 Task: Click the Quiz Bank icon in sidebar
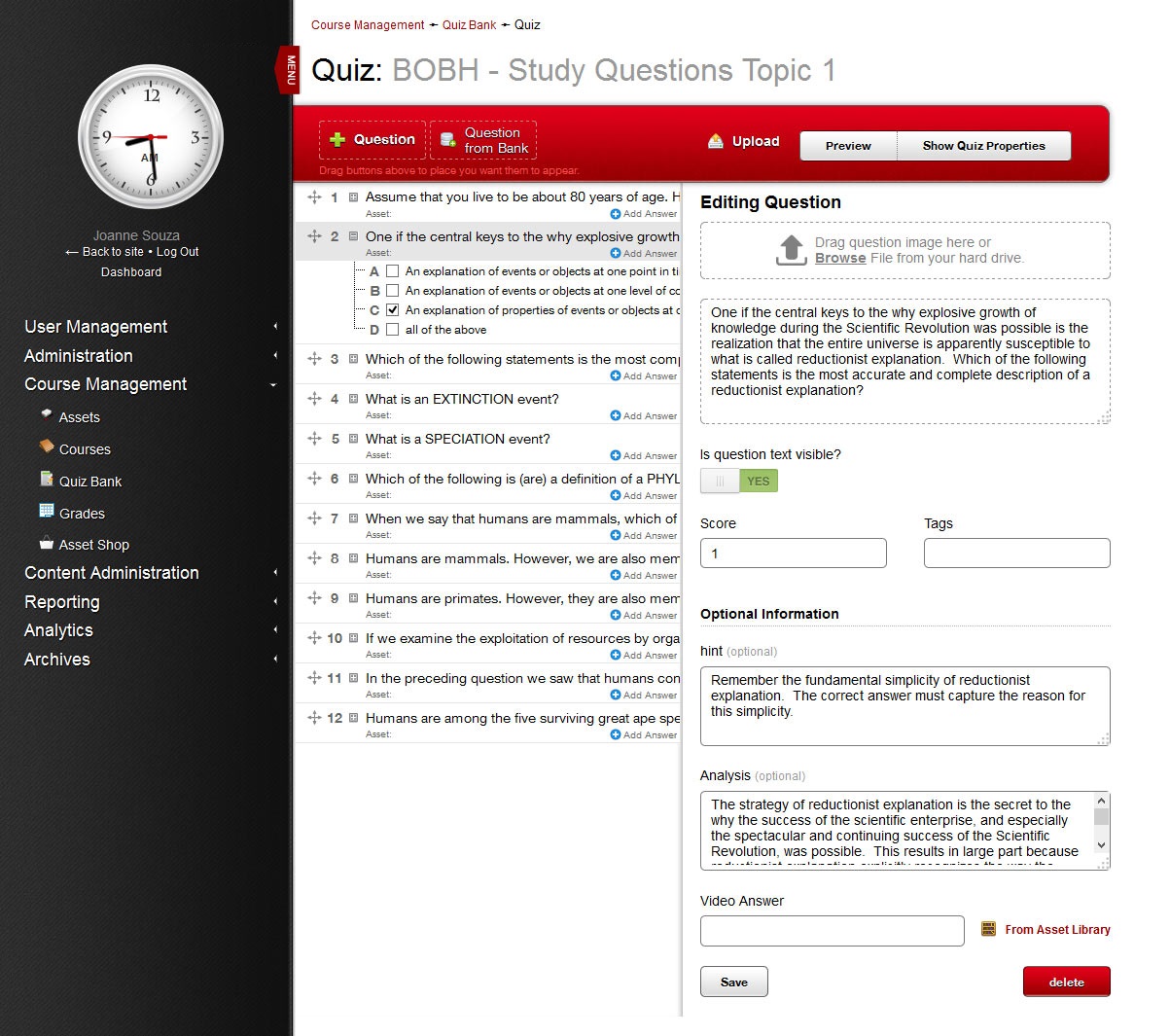[46, 479]
